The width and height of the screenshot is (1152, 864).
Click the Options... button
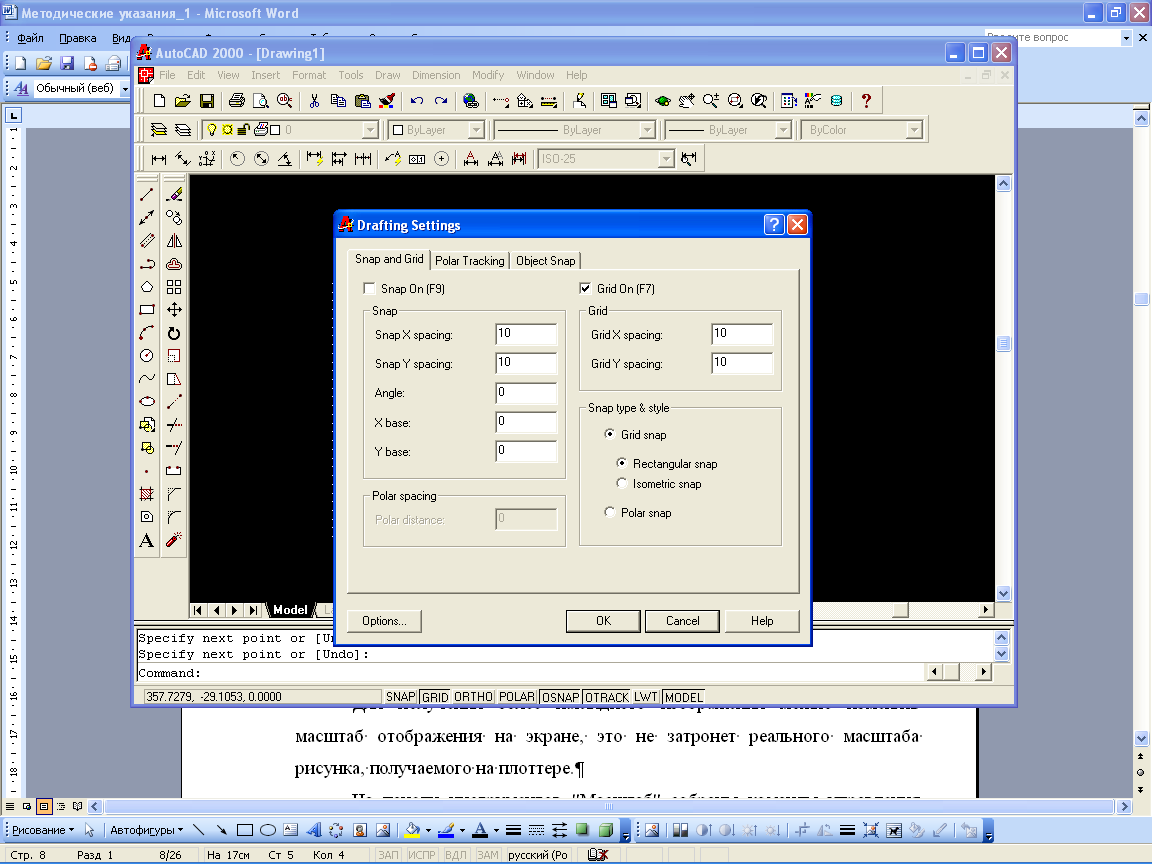click(x=384, y=621)
